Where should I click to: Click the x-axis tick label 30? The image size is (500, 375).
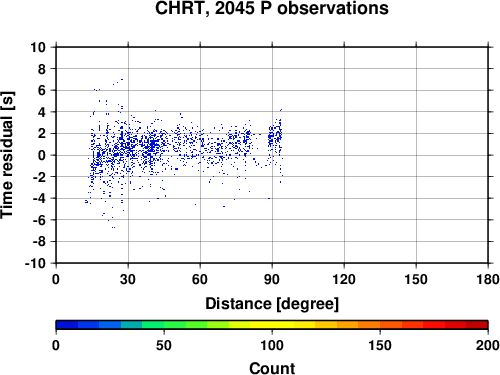click(128, 279)
